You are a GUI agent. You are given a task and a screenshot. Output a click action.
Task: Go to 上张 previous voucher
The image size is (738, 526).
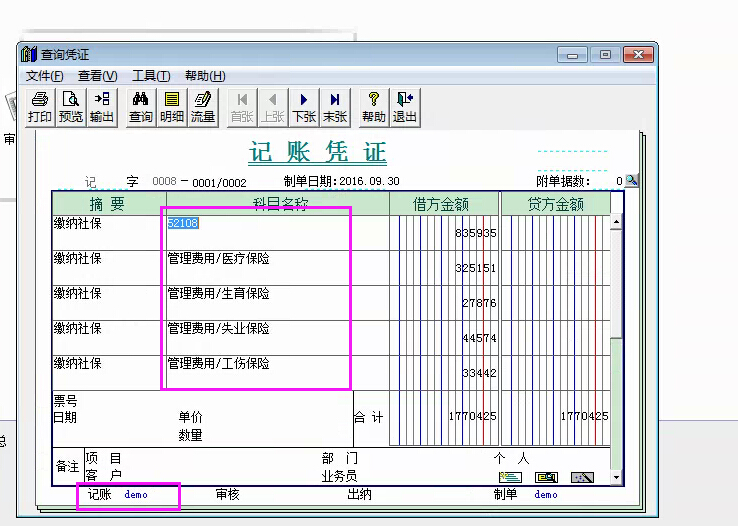[273, 107]
